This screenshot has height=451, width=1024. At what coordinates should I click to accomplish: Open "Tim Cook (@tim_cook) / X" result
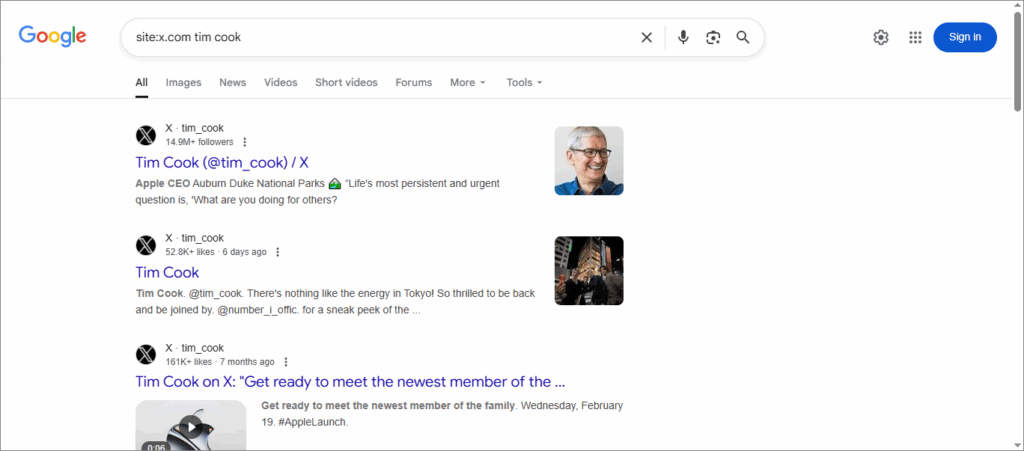[222, 162]
